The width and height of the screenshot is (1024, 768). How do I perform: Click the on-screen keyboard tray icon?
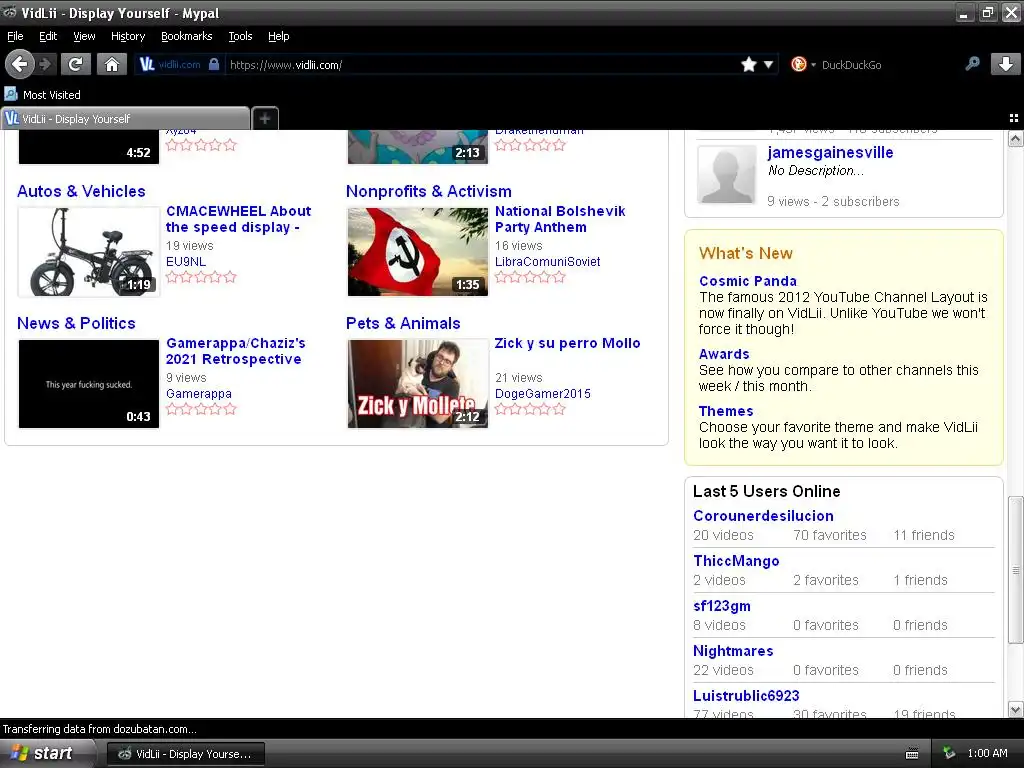tap(912, 754)
